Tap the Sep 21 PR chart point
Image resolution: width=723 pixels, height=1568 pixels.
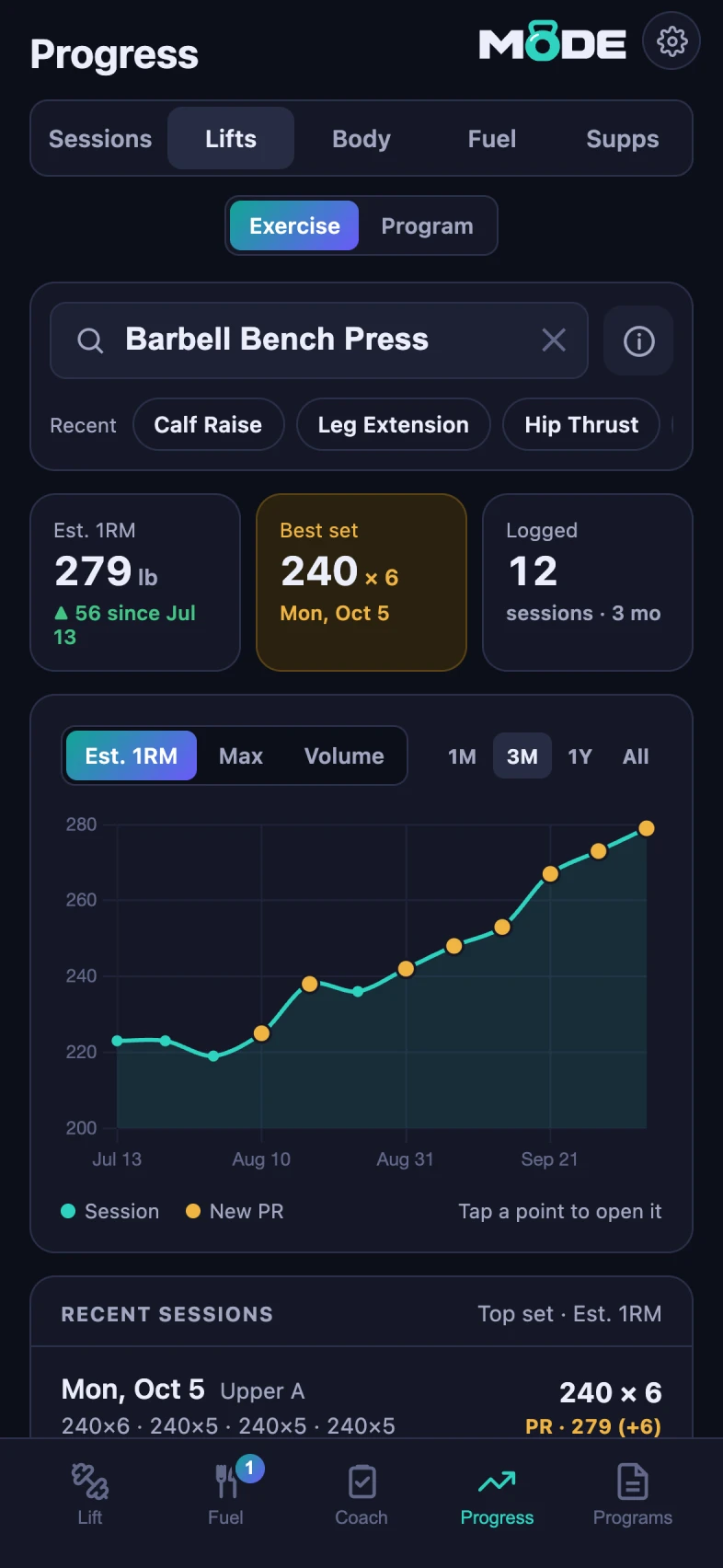550,874
